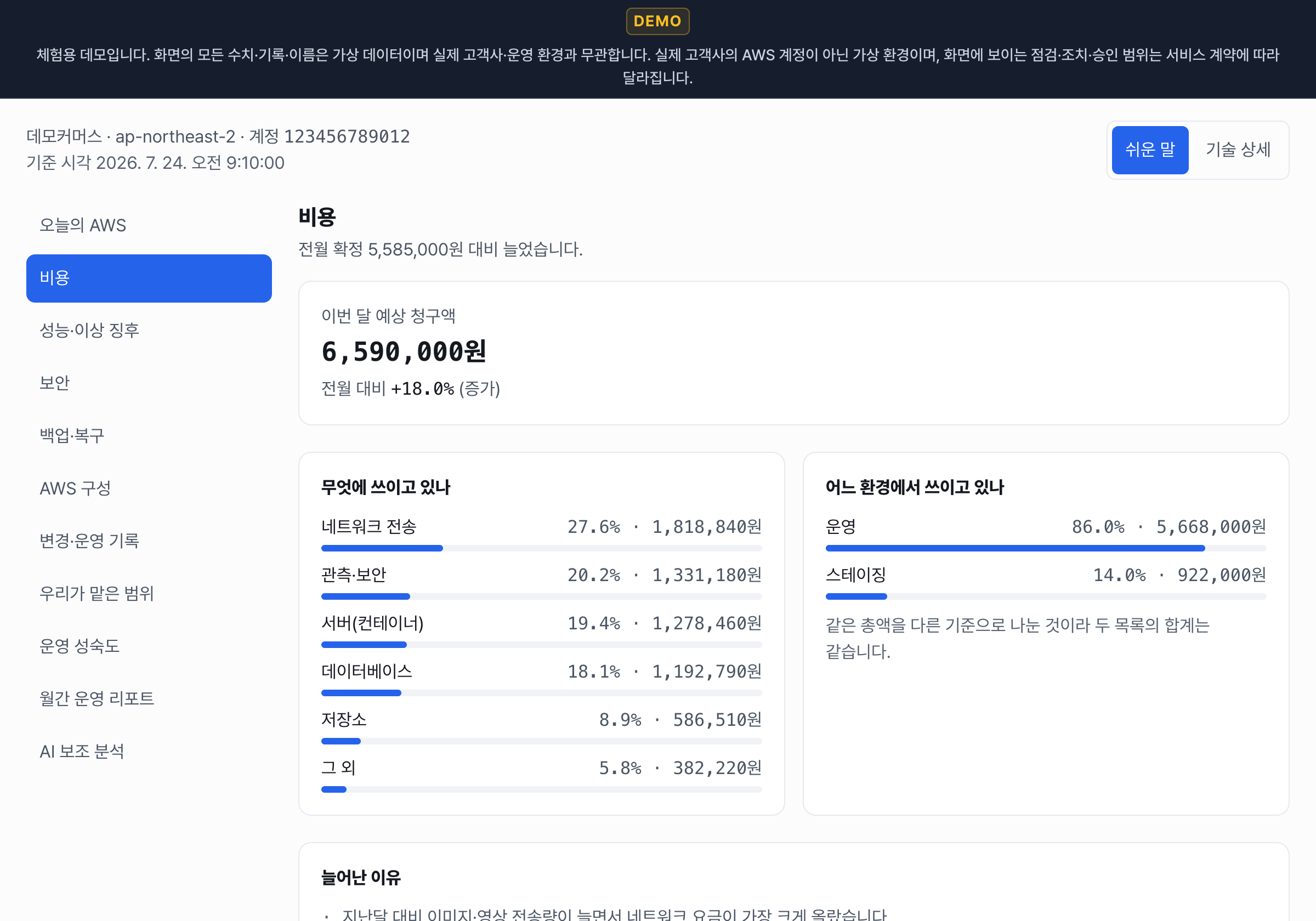Open 백업·복구 in sidebar
Screen dimensions: 1316x921
point(149,436)
